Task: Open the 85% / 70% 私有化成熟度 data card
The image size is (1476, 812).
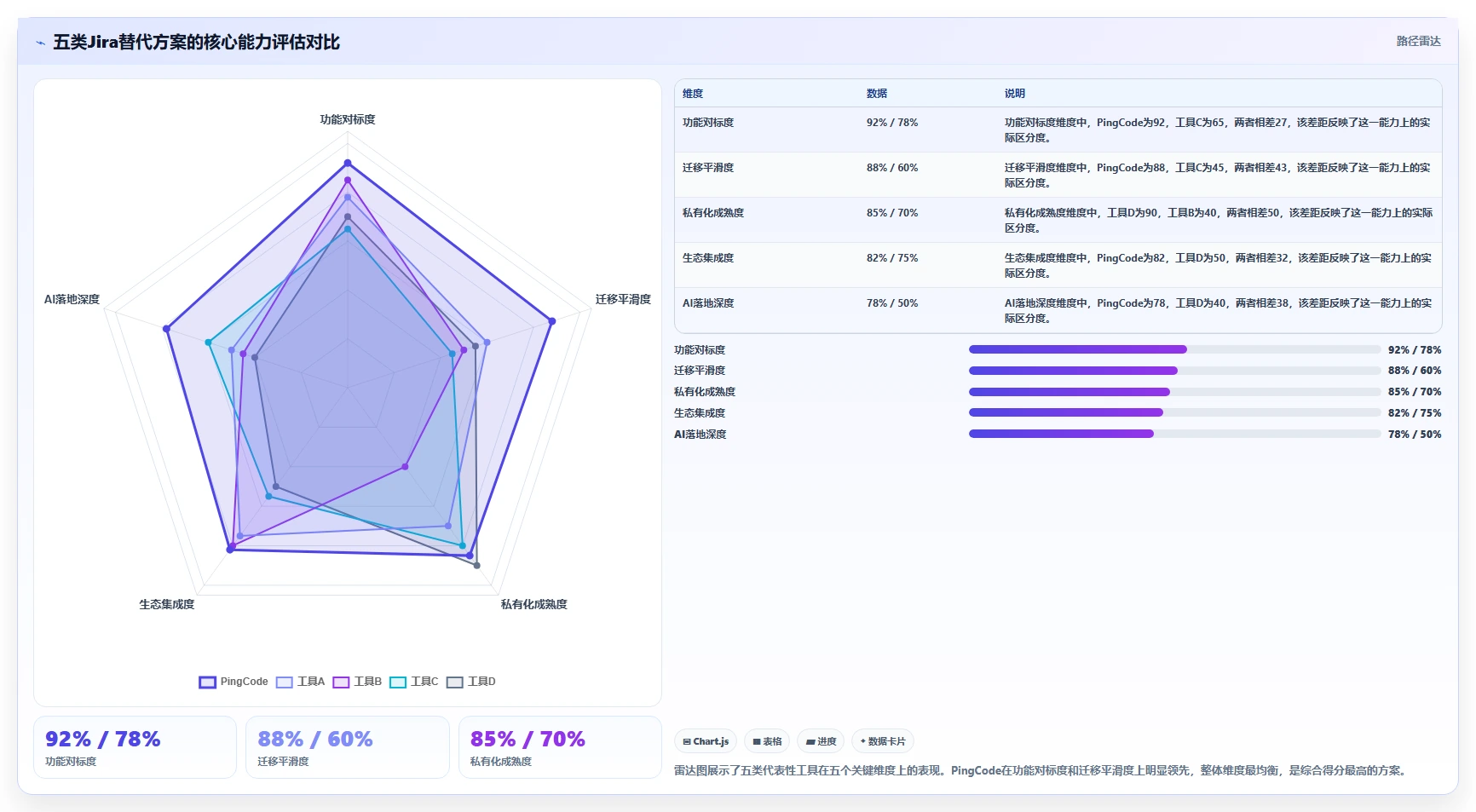Action: coord(560,747)
